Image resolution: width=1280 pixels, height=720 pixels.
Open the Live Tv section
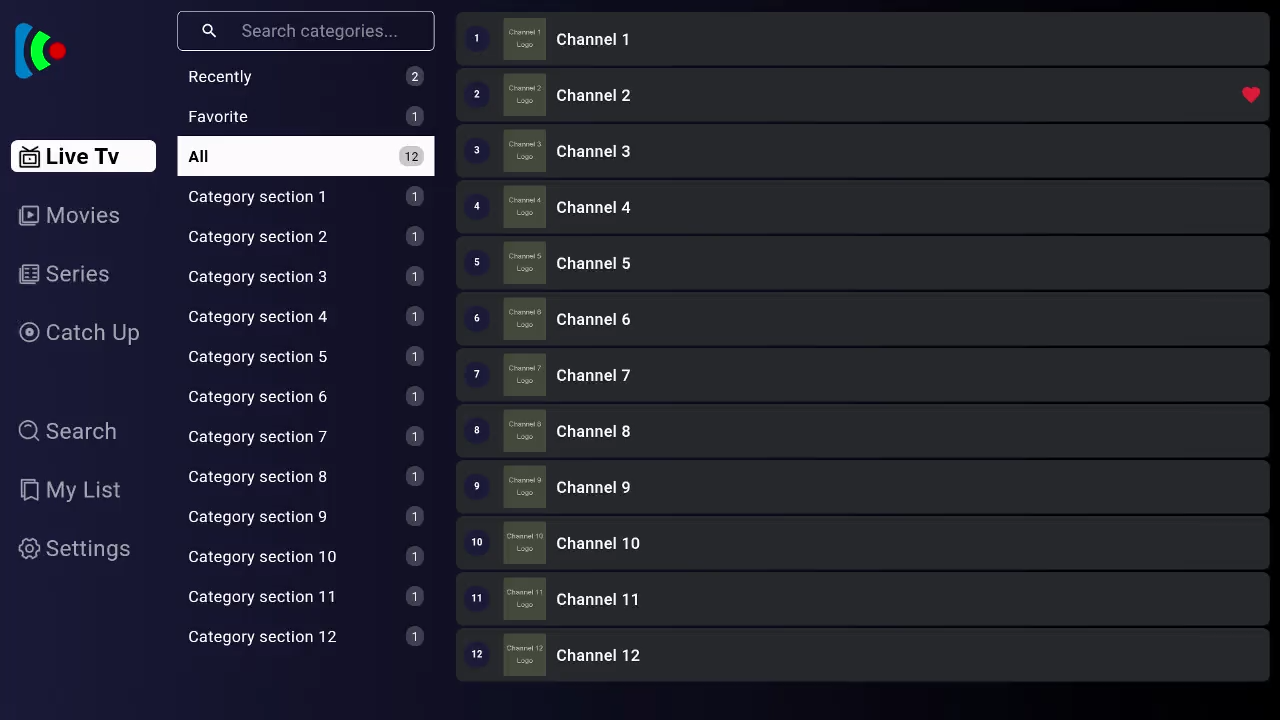[83, 157]
